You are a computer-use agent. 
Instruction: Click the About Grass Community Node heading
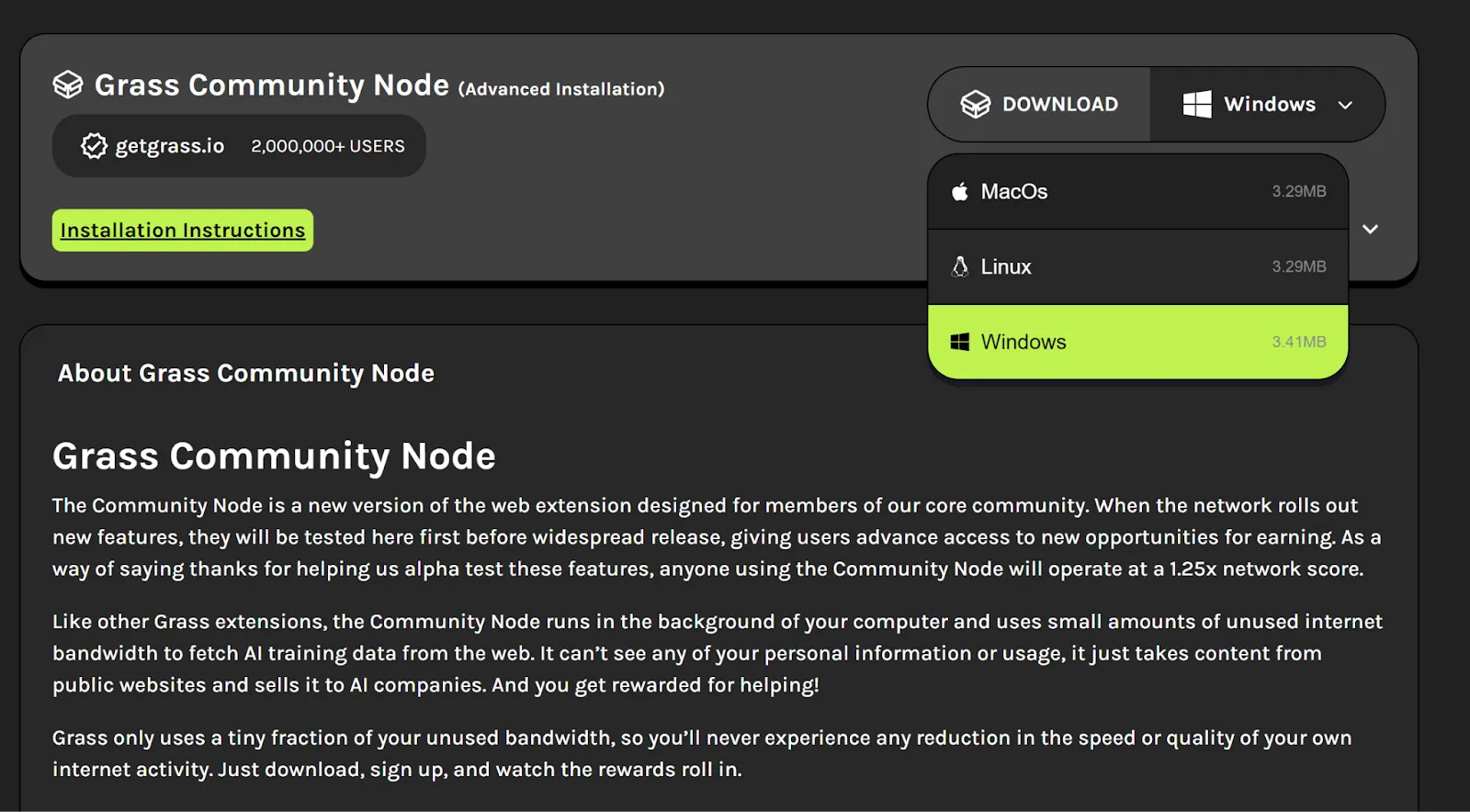246,373
